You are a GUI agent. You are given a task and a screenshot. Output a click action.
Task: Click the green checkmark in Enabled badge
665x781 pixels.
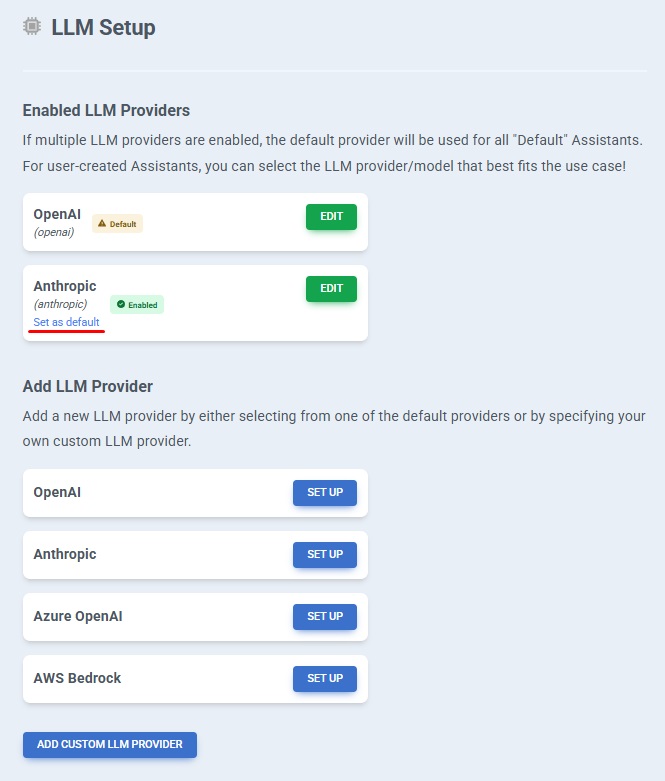[x=121, y=304]
